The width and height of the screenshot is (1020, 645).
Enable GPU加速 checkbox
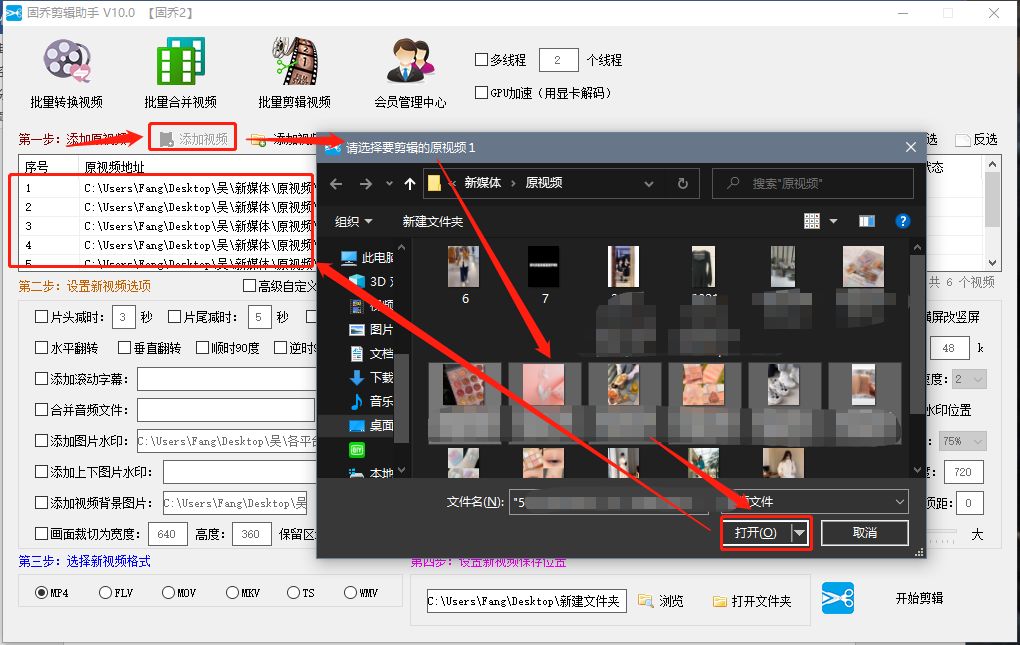[x=481, y=92]
